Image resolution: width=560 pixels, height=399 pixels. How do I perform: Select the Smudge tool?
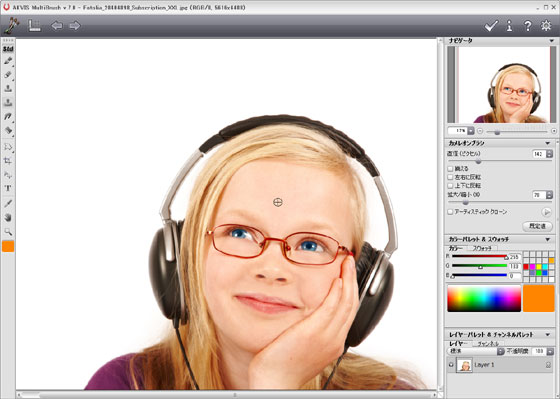click(x=8, y=116)
